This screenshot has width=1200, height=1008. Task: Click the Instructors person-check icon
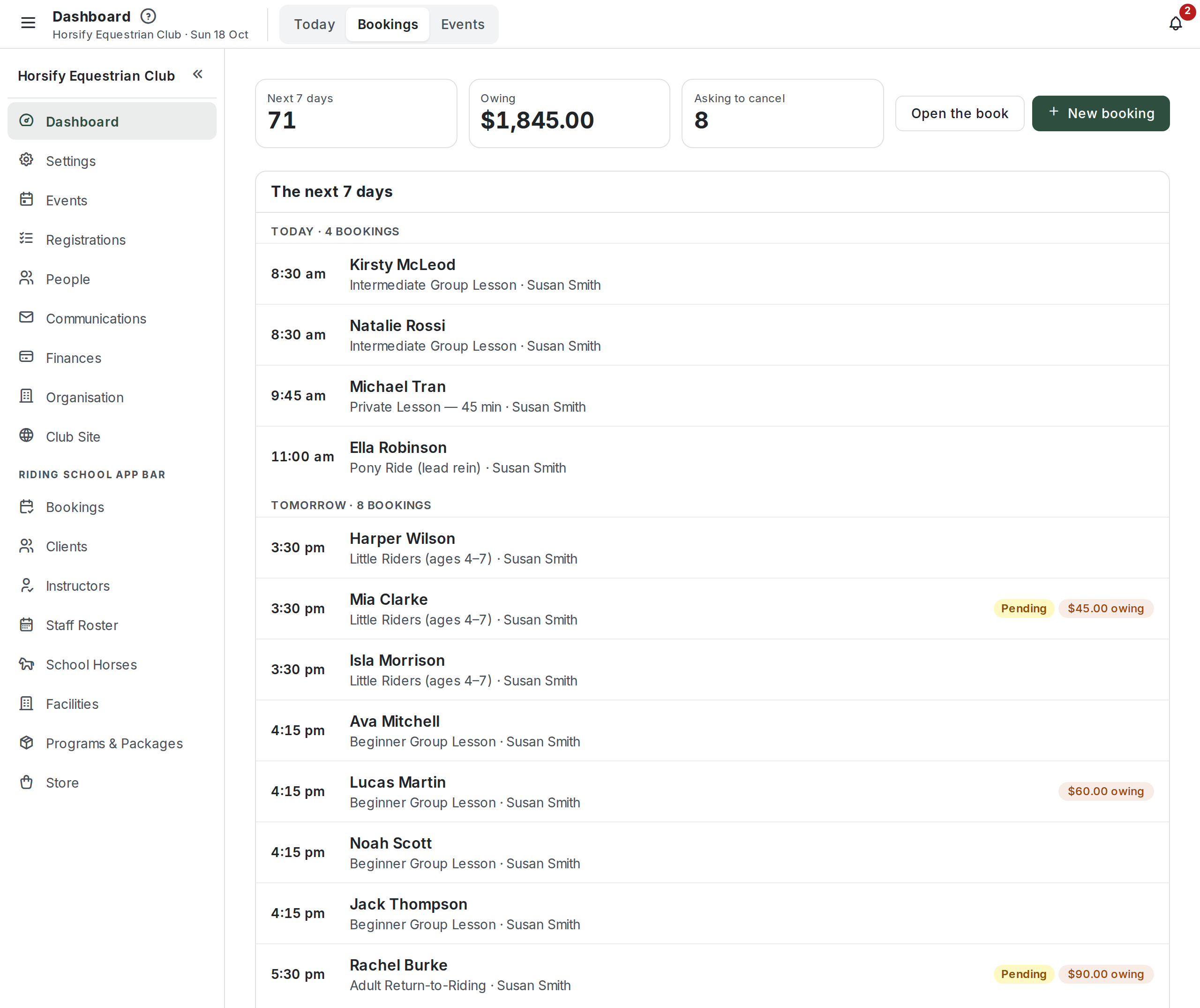pos(26,586)
